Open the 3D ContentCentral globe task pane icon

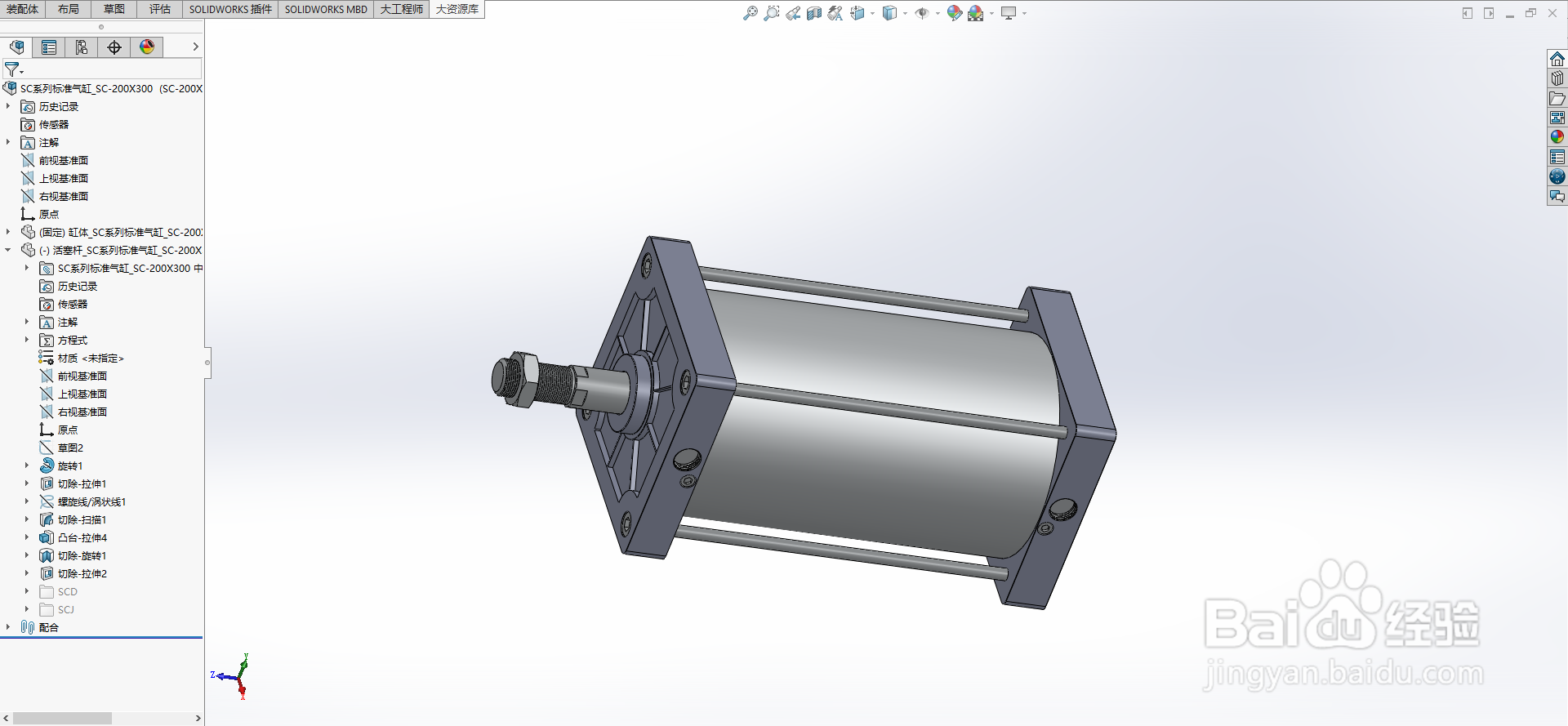[1557, 176]
